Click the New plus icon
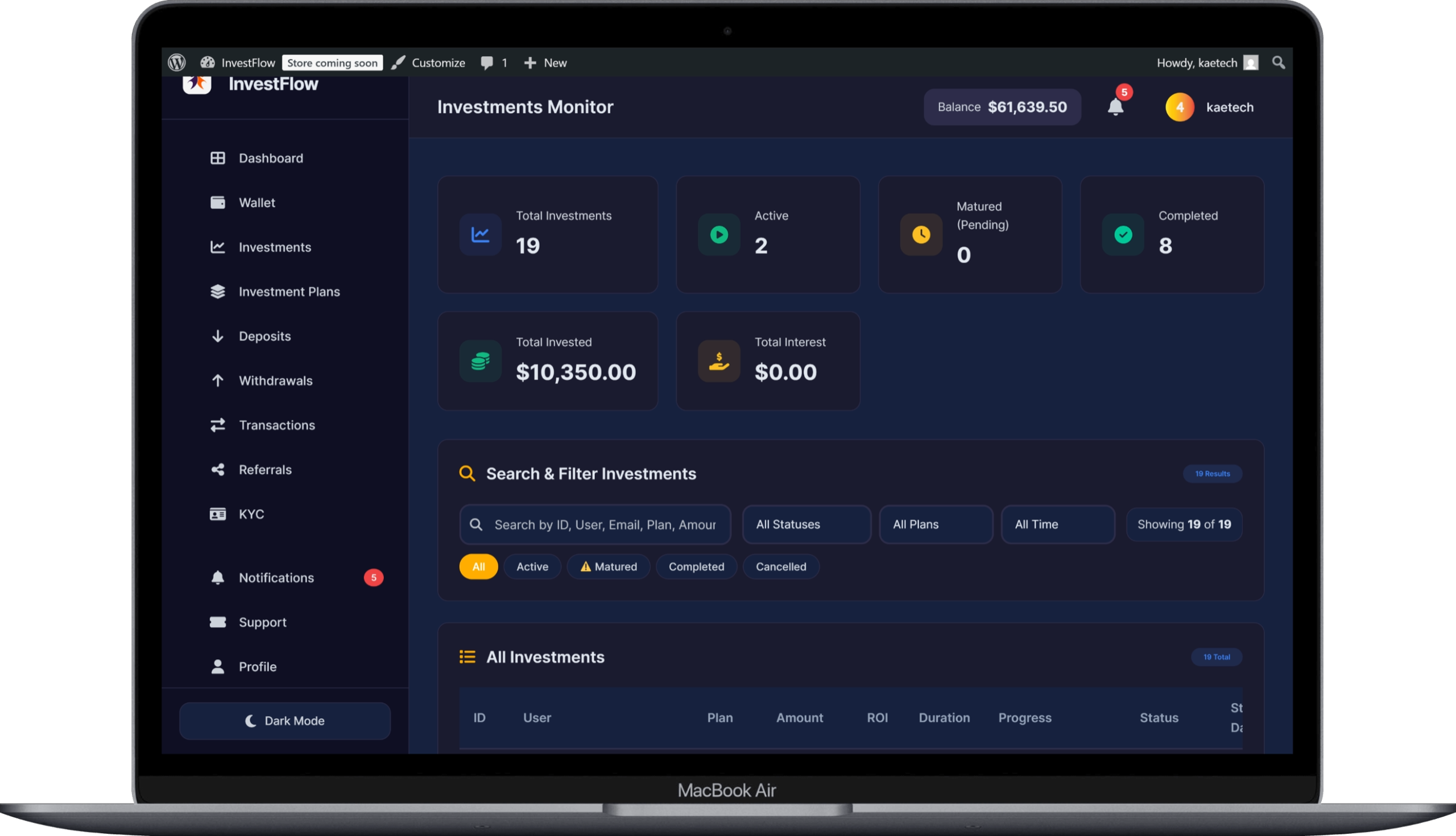 tap(530, 63)
